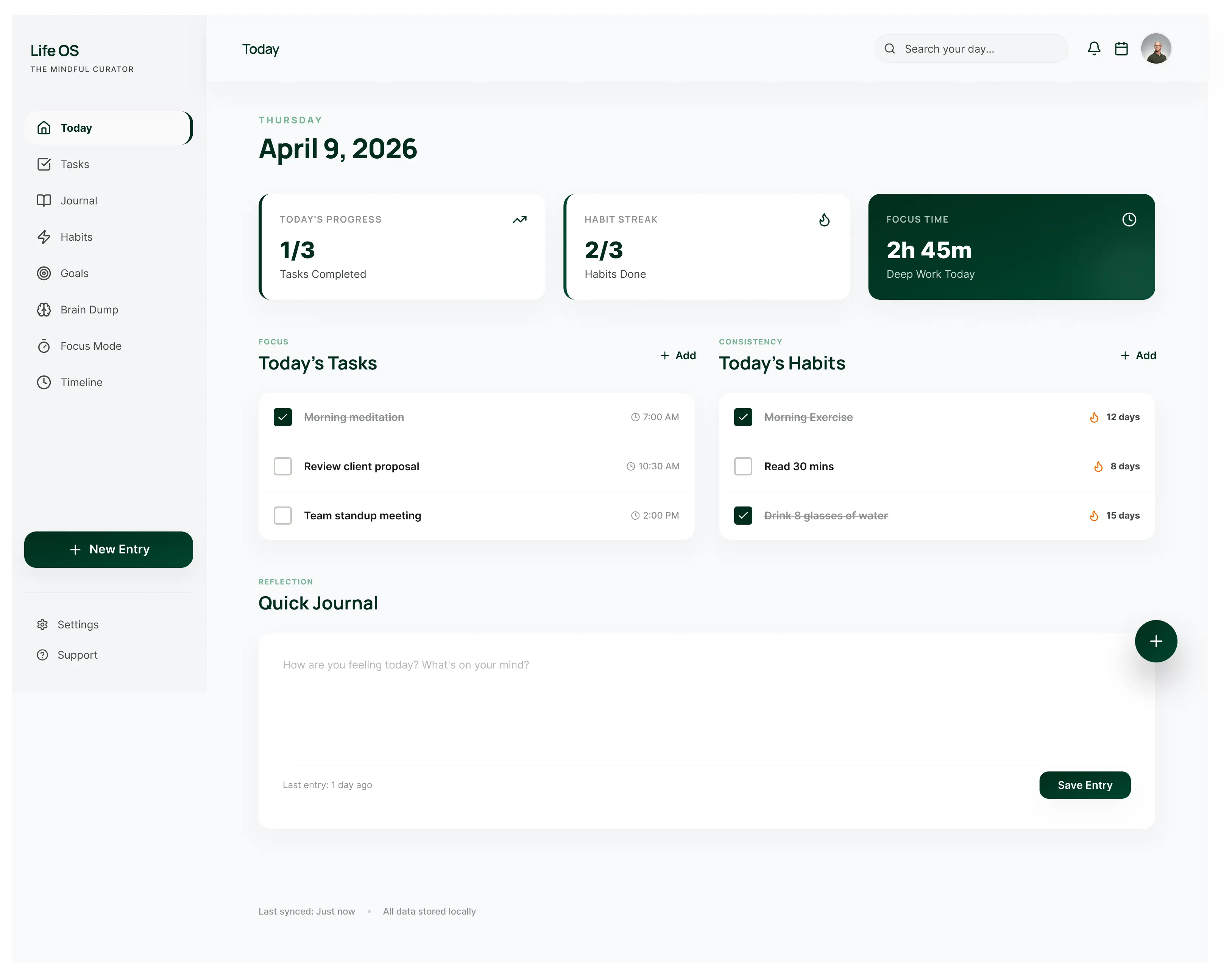Screen dimensions: 1232x963
Task: Open the Goals page
Action: [108, 274]
